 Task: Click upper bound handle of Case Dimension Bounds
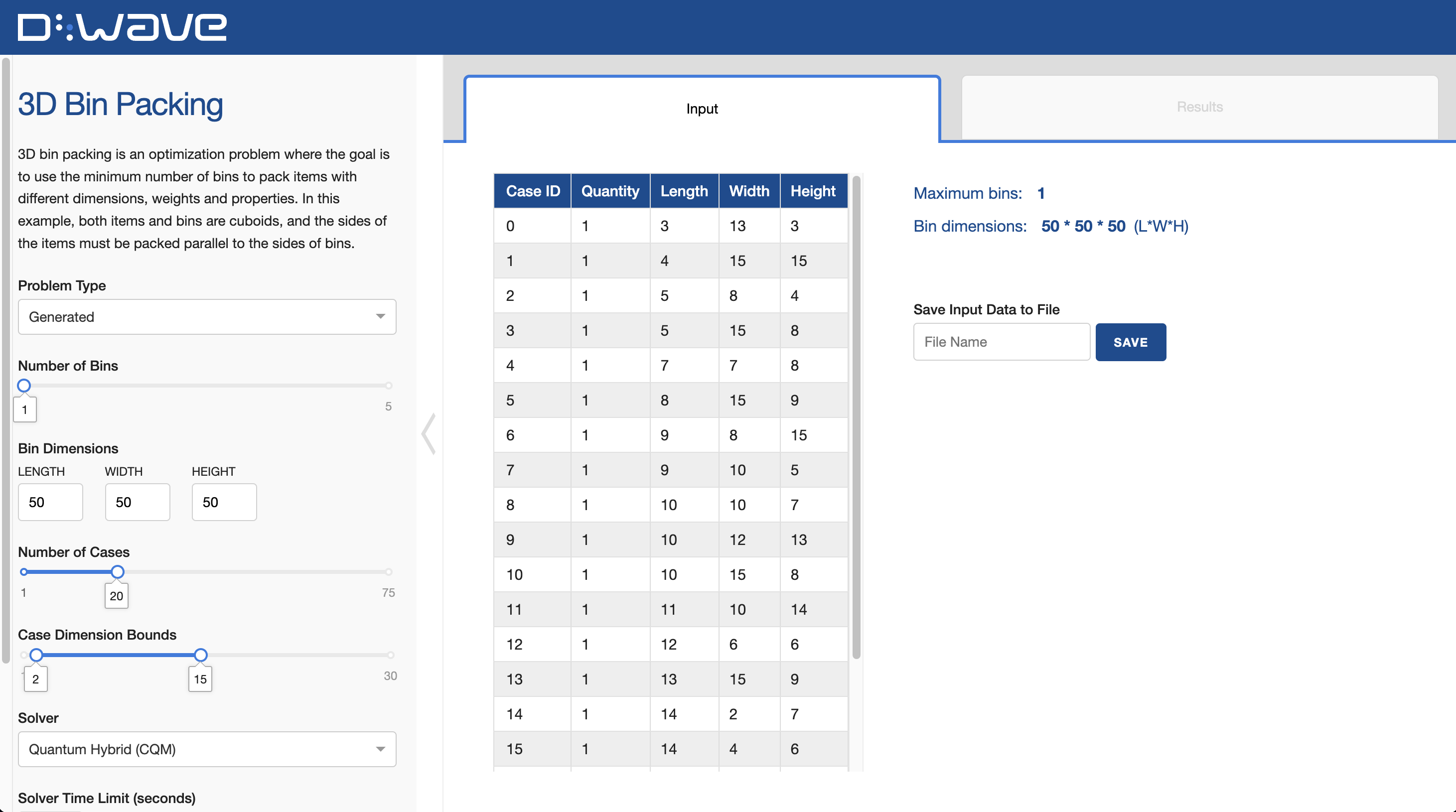pyautogui.click(x=201, y=655)
